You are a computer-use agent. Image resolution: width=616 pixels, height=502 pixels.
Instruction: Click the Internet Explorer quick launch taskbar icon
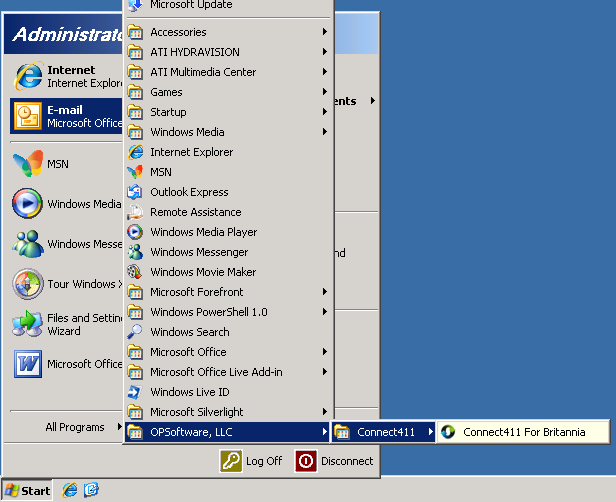70,490
